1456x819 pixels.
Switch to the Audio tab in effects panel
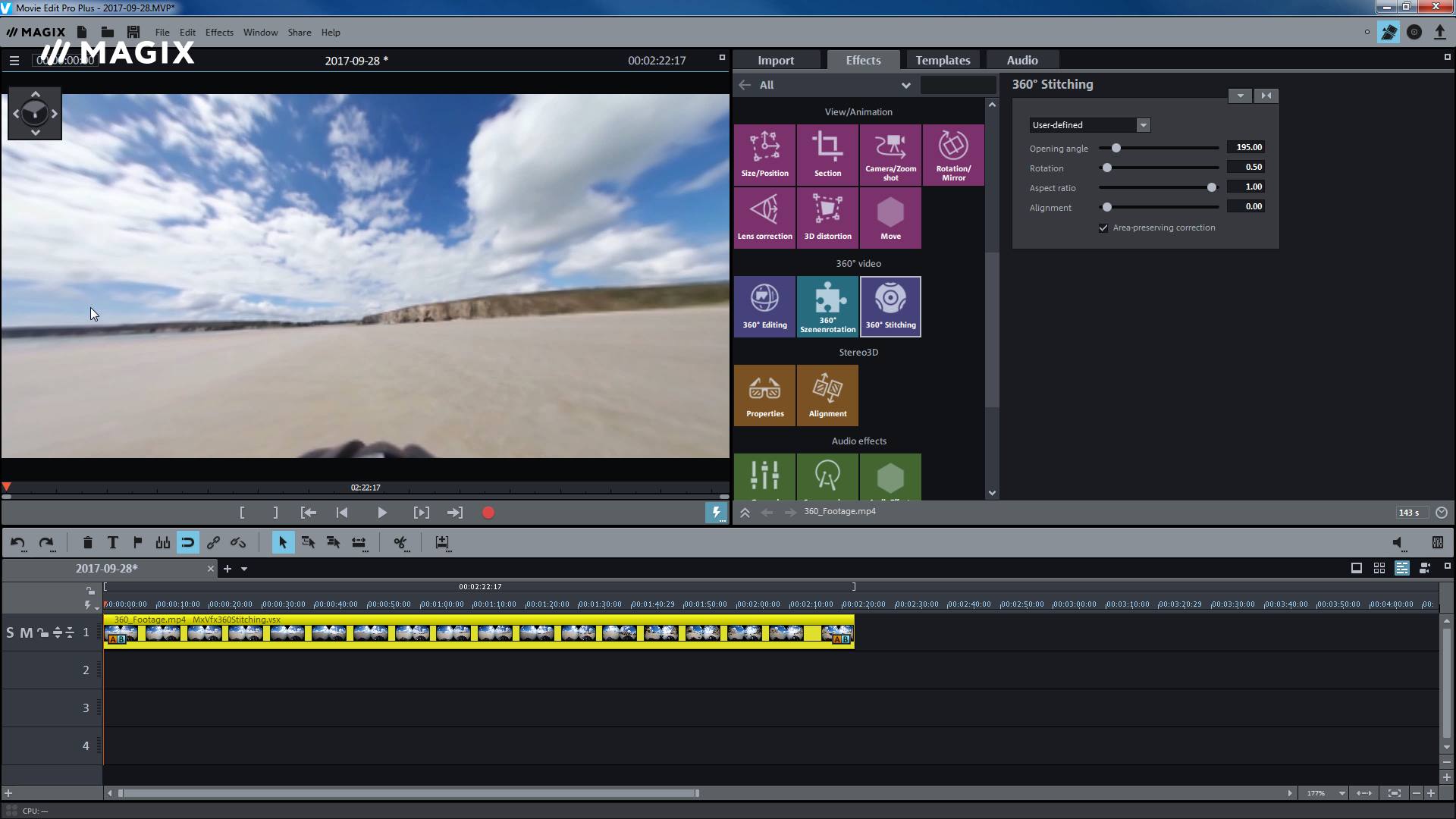[1021, 60]
